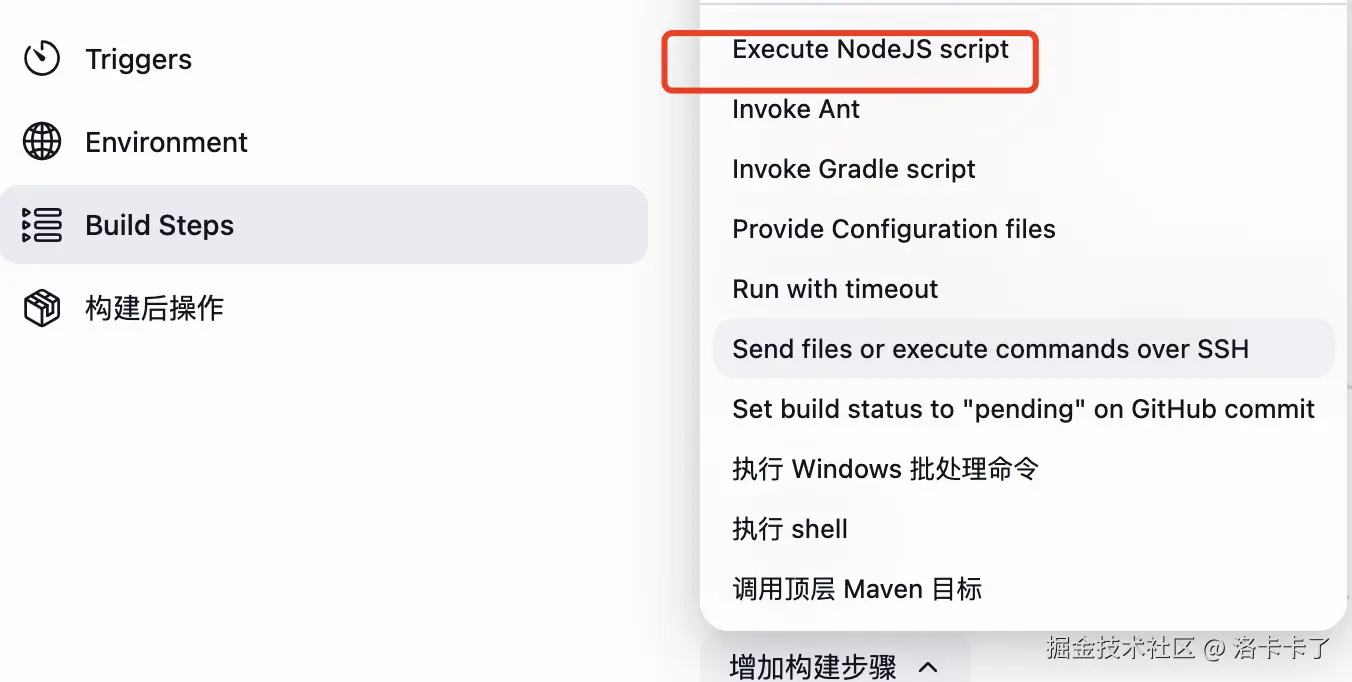This screenshot has height=682, width=1352.
Task: Click the Build Steps list icon
Action: (x=42, y=225)
